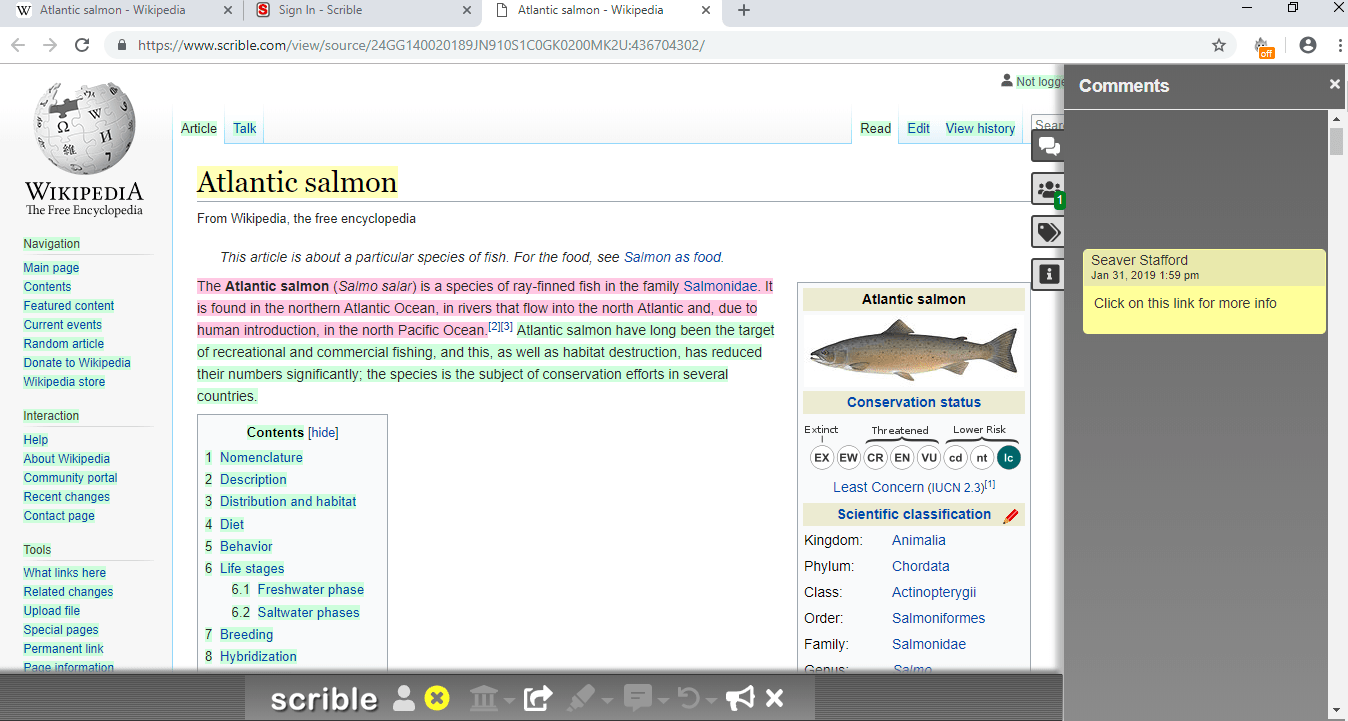Open the comments side tab icon
The width and height of the screenshot is (1348, 721).
pos(1047,146)
